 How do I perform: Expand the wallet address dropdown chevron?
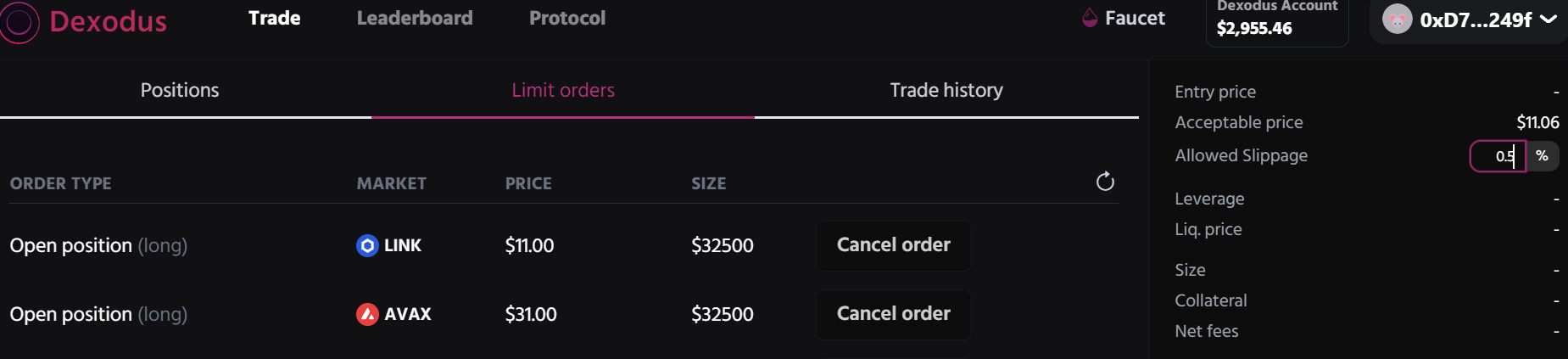coord(1548,20)
